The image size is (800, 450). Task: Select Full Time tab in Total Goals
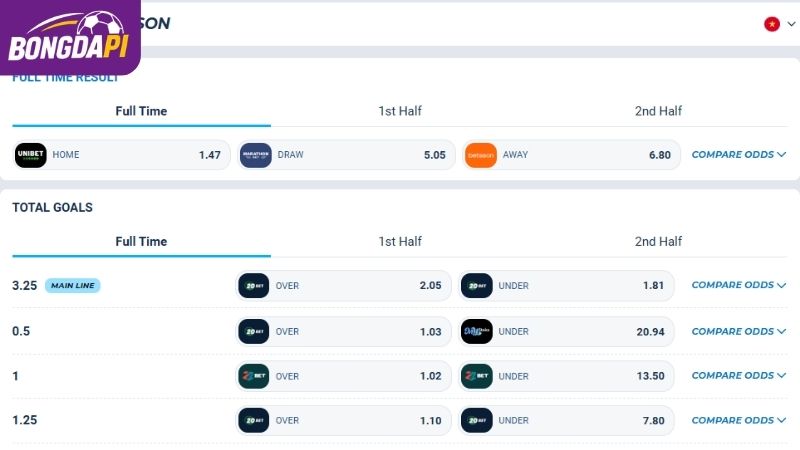click(x=141, y=242)
